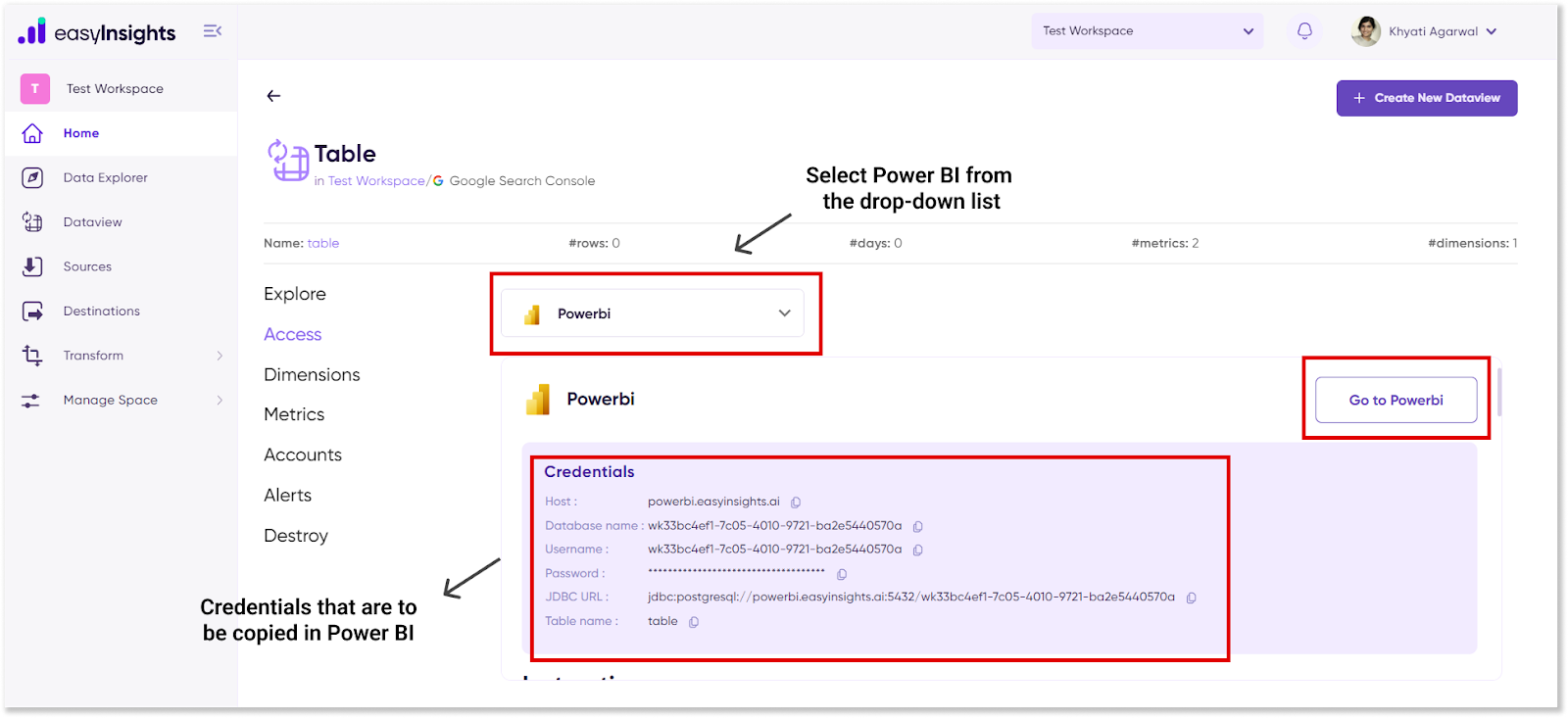The height and width of the screenshot is (718, 1568).
Task: Click Create New Dataview button
Action: click(x=1427, y=98)
